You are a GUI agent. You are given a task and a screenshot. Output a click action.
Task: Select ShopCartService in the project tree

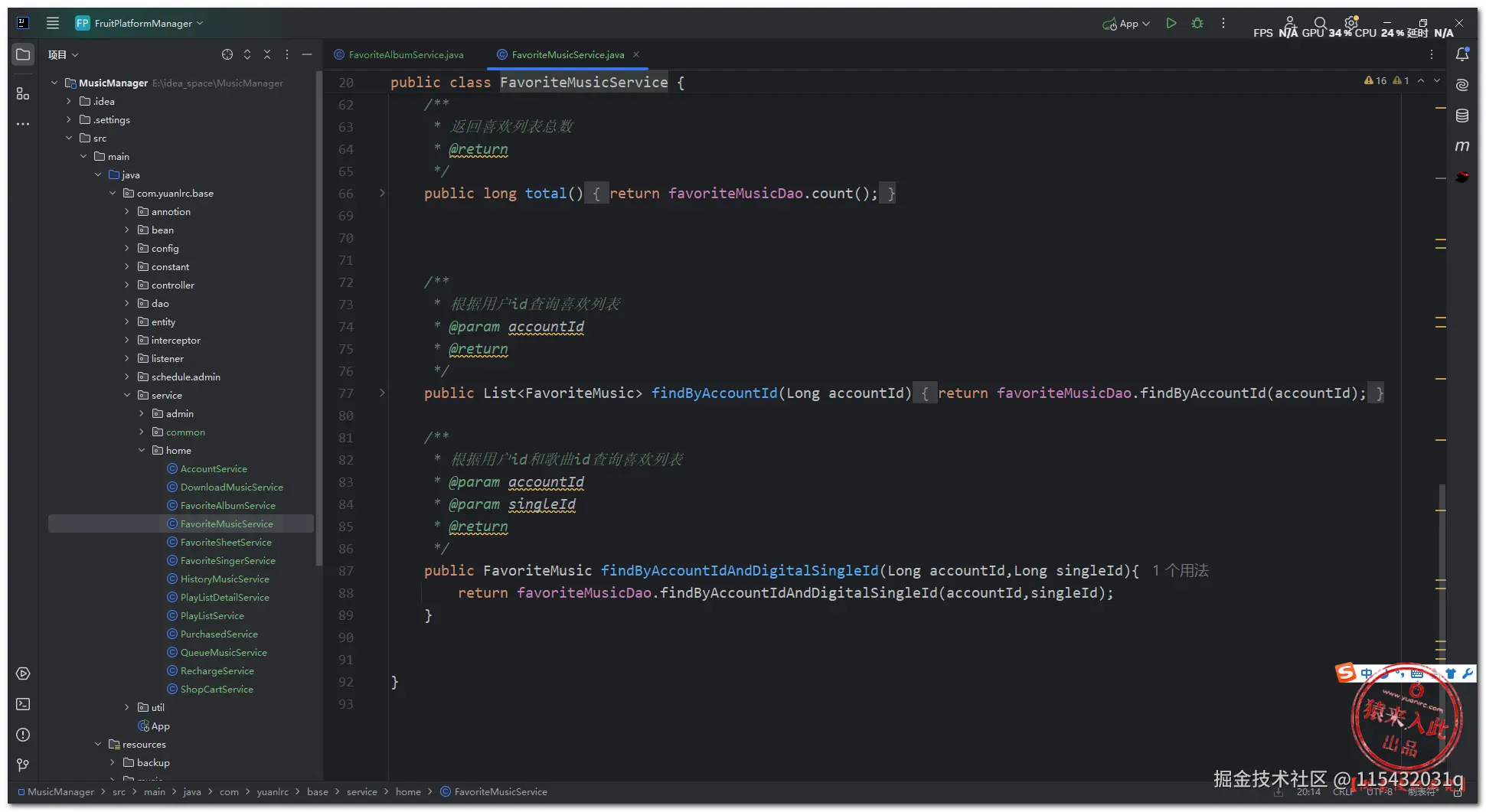217,689
